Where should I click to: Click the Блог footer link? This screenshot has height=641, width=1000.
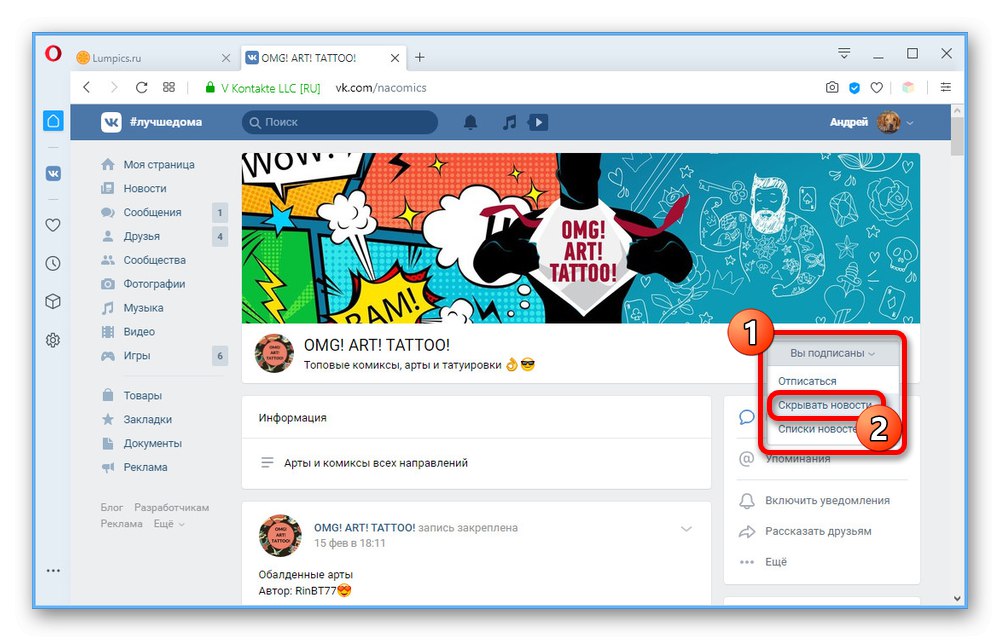coord(112,508)
